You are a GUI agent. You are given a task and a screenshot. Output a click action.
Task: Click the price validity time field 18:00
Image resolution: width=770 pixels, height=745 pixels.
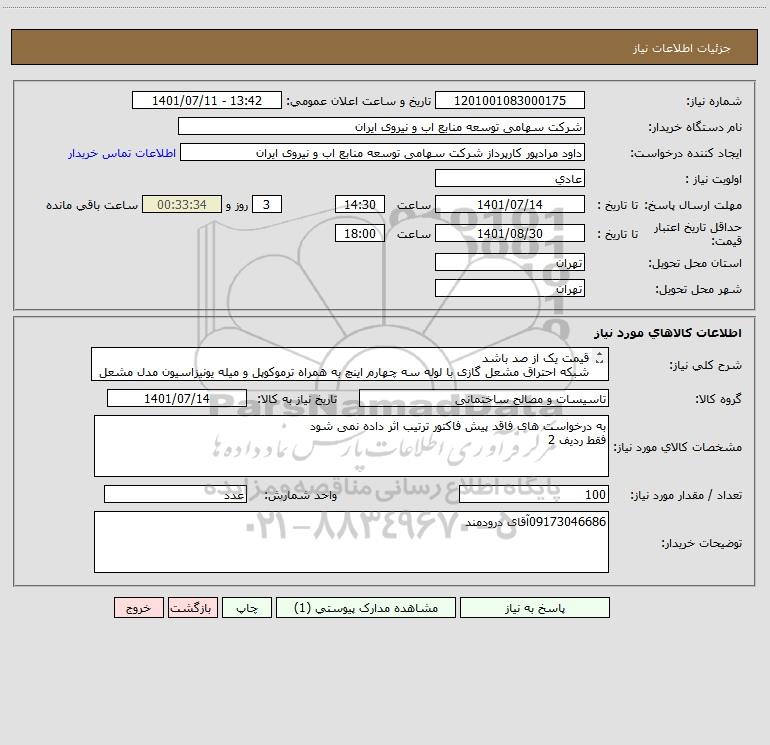[359, 233]
